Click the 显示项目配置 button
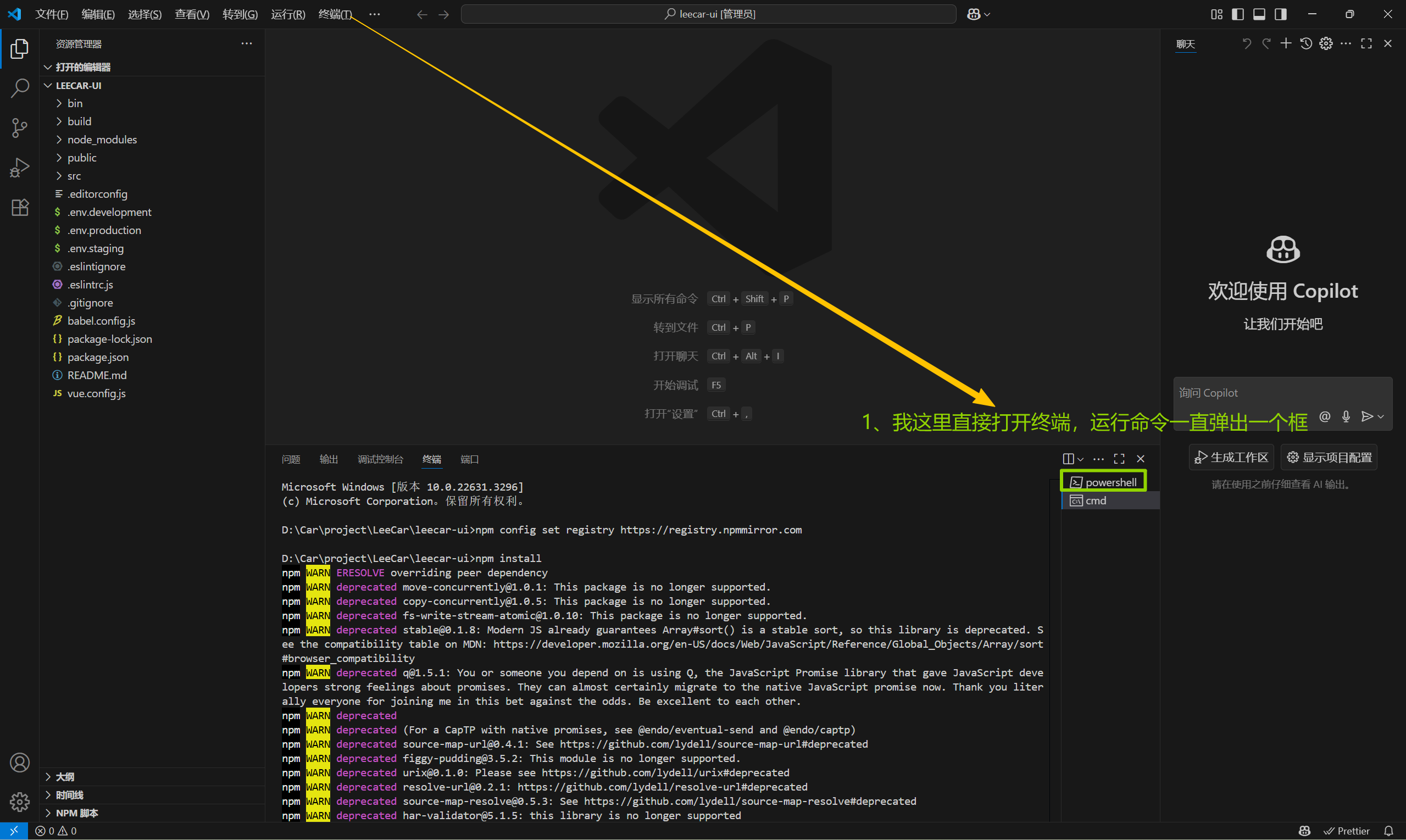Screen dimensions: 1406x840 click(x=1329, y=458)
